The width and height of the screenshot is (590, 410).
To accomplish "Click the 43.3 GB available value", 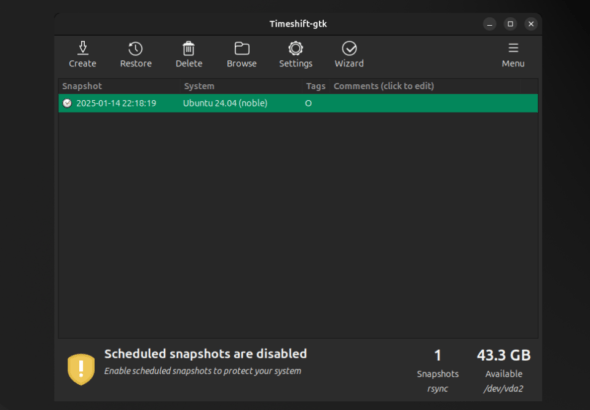I will tap(503, 355).
